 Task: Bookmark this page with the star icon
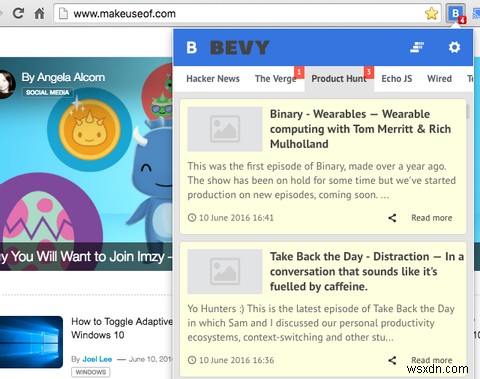431,14
